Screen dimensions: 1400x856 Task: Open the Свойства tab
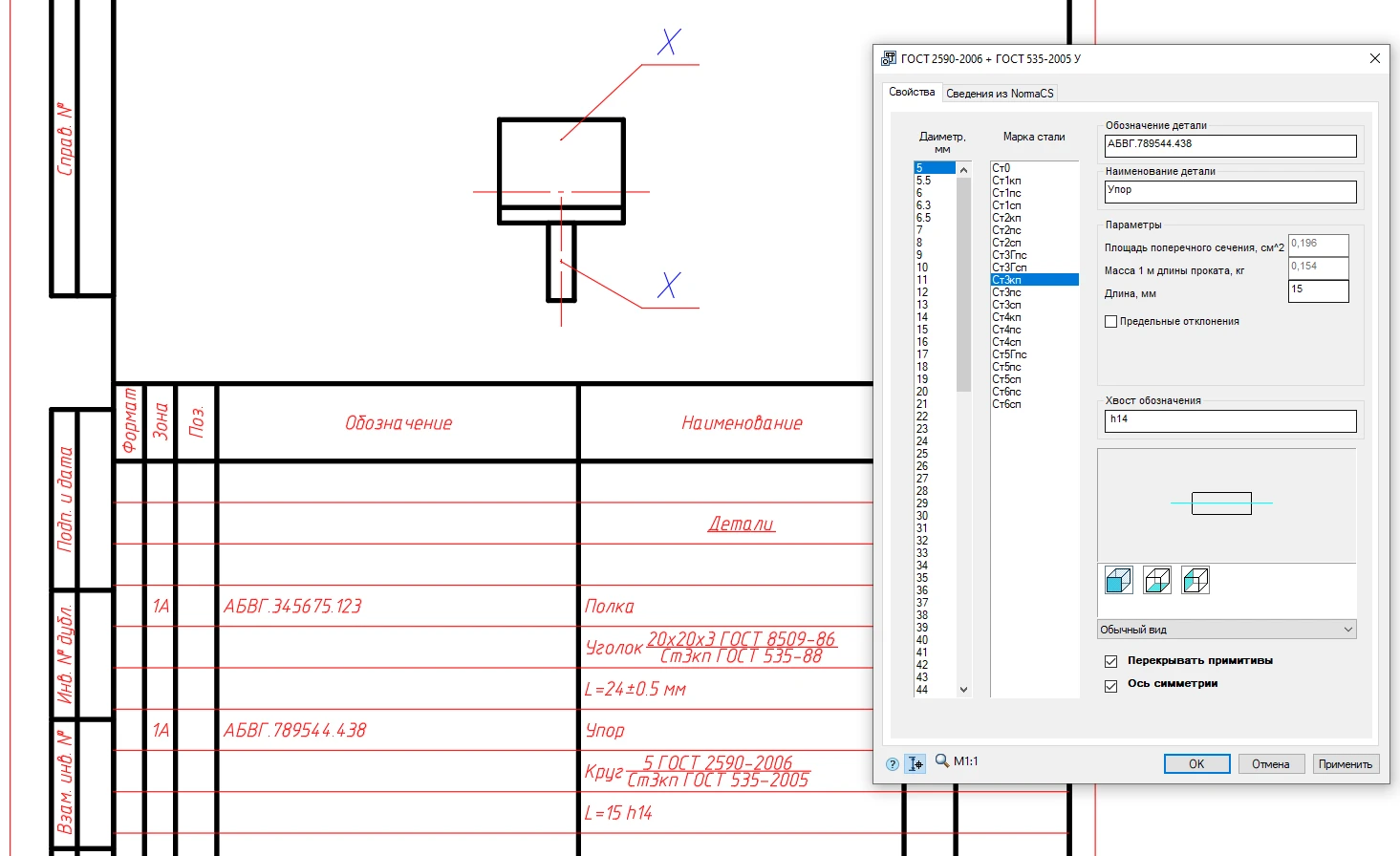[x=912, y=93]
